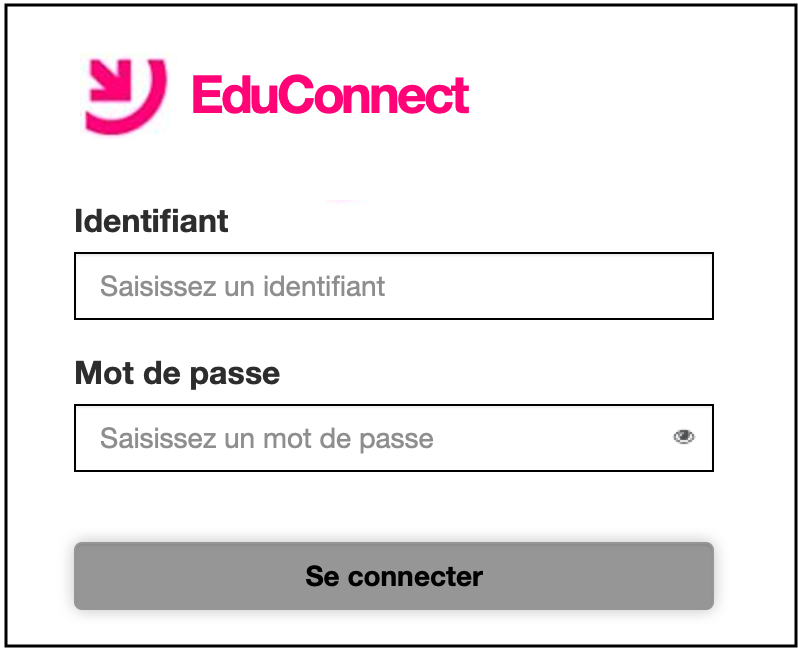
Task: Click the arrow inside the EduConnect logo
Action: click(111, 80)
